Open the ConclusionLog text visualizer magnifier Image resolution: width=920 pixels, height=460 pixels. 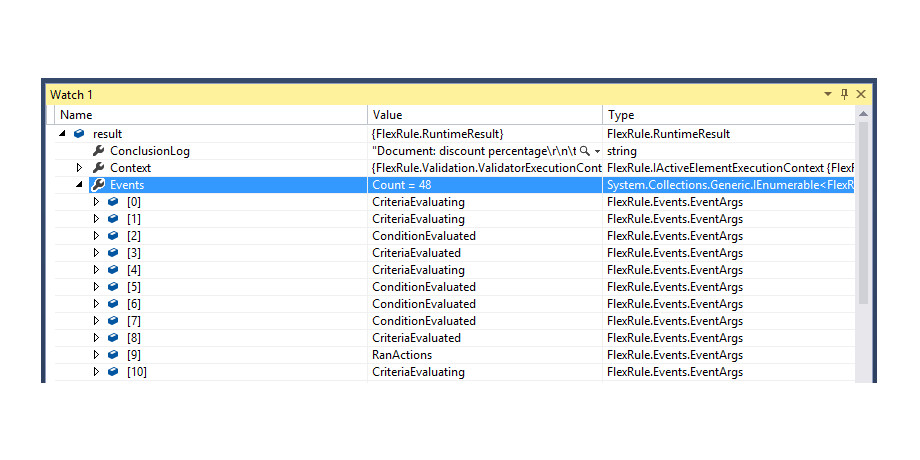(x=584, y=151)
